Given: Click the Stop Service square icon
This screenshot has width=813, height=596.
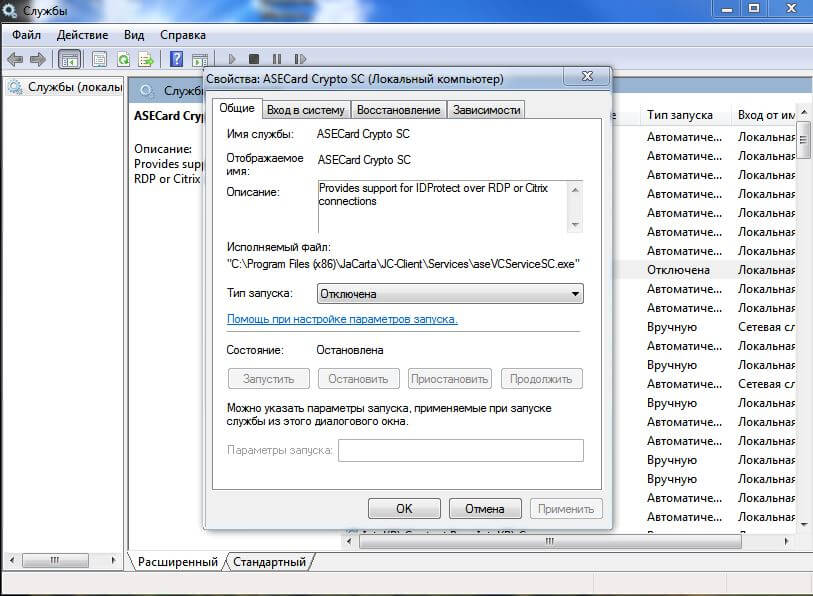Looking at the screenshot, I should tap(254, 59).
